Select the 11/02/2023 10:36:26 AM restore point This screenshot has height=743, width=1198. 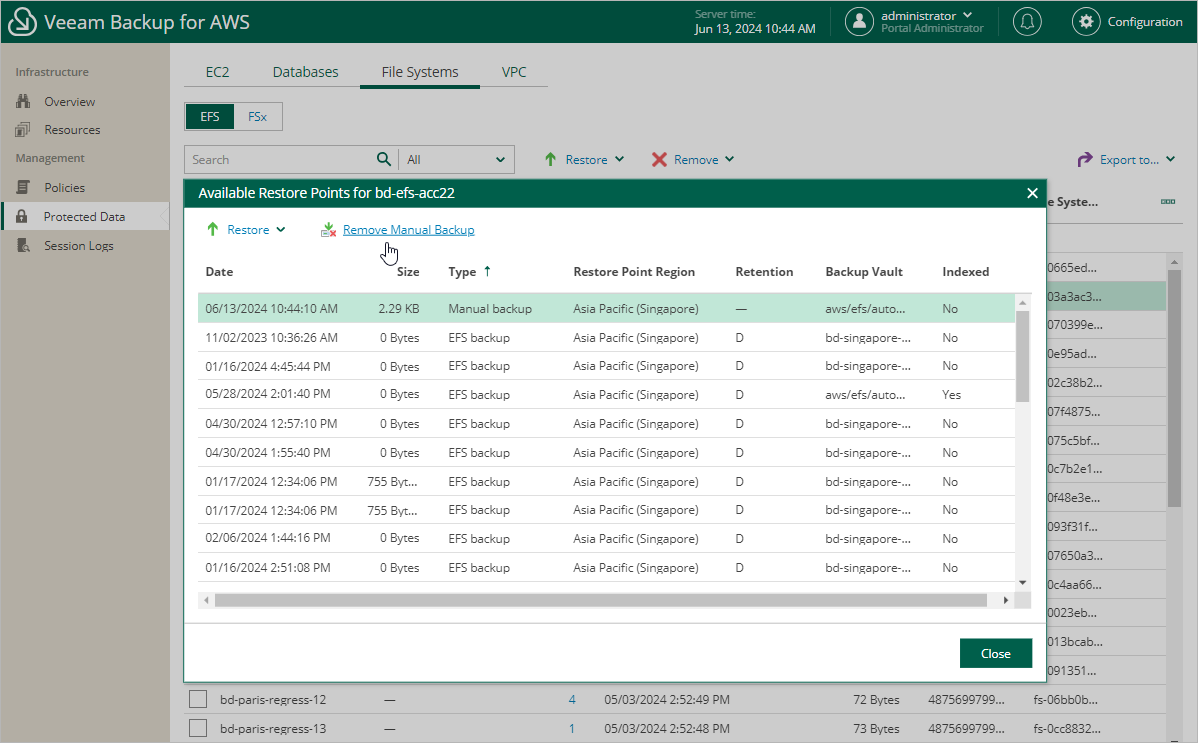607,338
